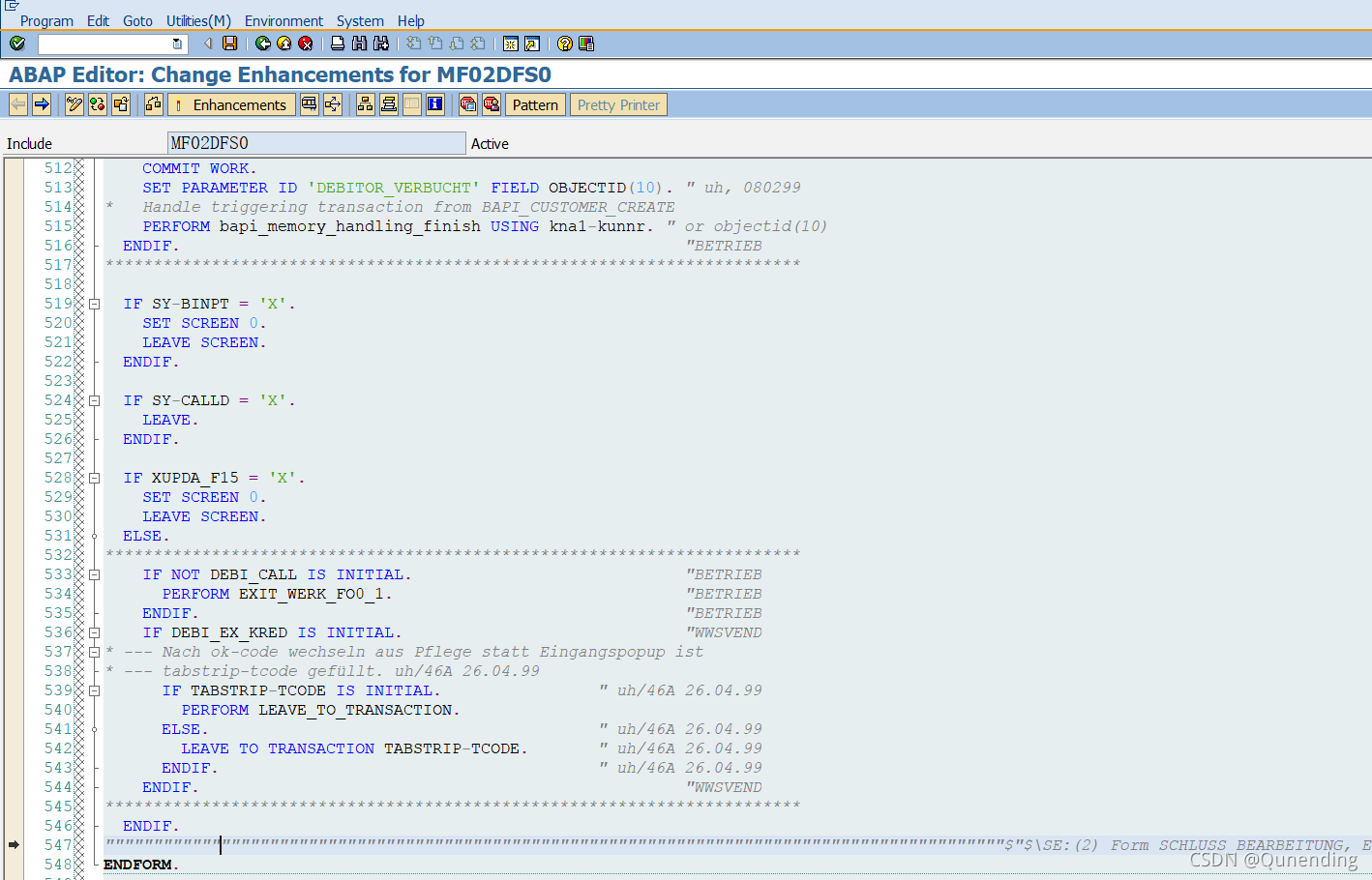Image resolution: width=1372 pixels, height=880 pixels.
Task: Save the program with the floppy disk icon
Action: [x=230, y=44]
